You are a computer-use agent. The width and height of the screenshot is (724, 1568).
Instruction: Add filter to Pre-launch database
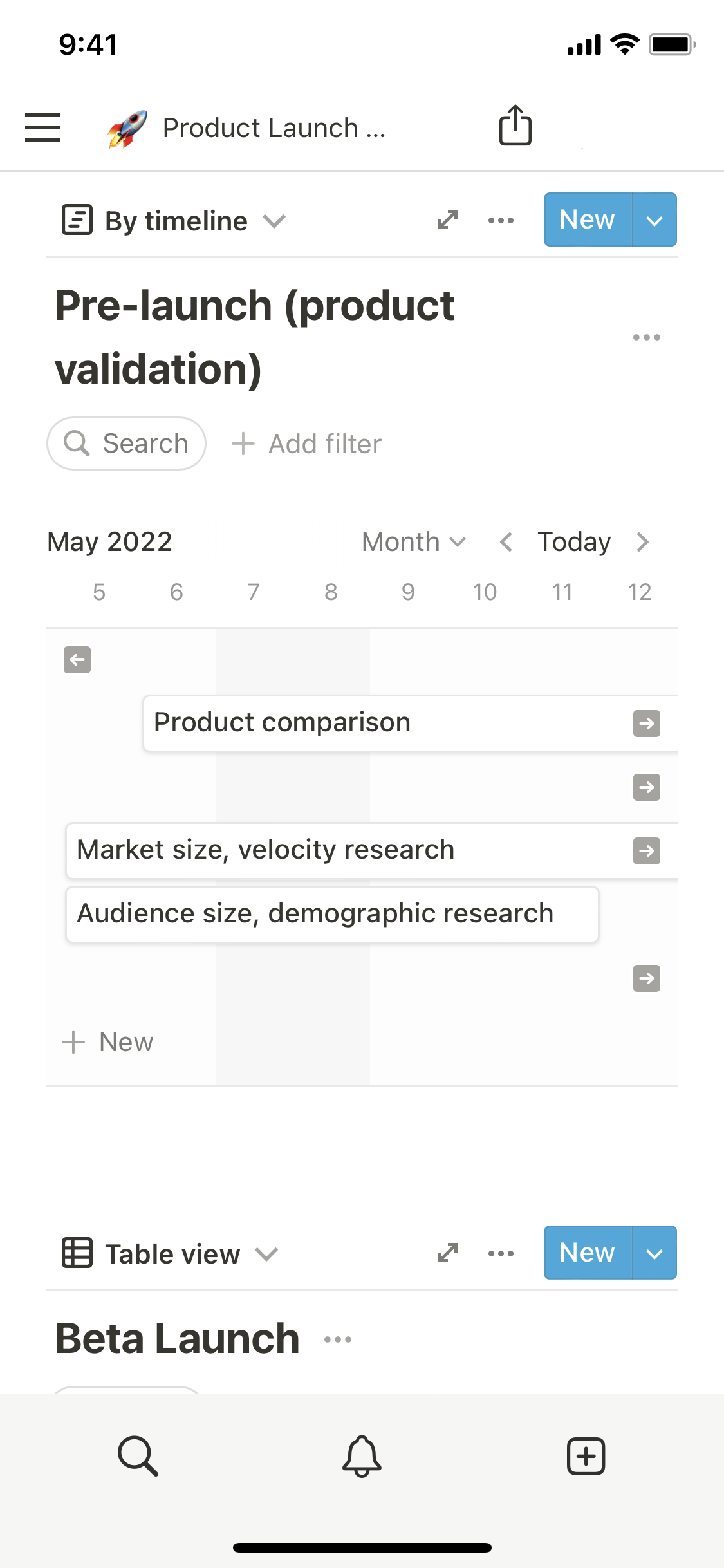[308, 444]
